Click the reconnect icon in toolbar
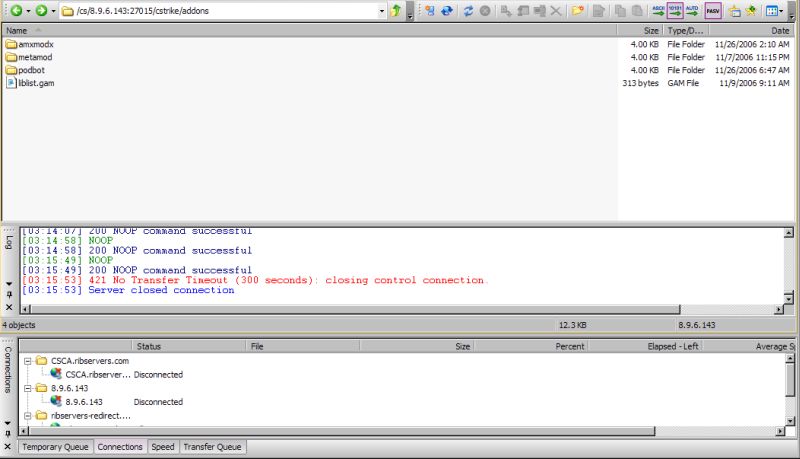 tap(447, 11)
